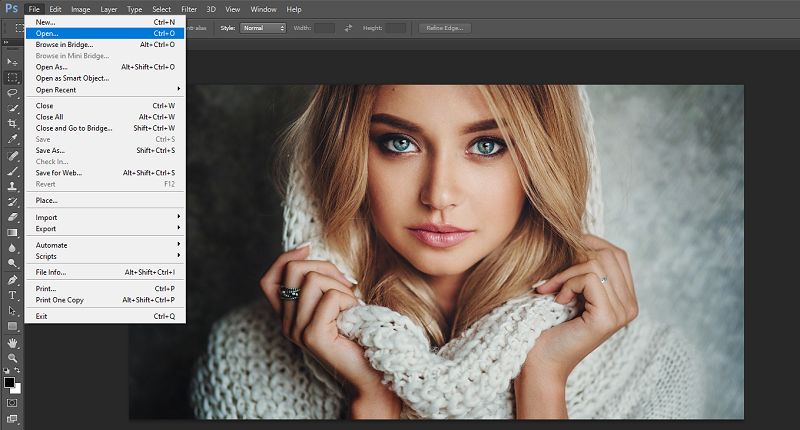Screen dimensions: 800x430
Task: Open the 3D menu
Action: (211, 9)
